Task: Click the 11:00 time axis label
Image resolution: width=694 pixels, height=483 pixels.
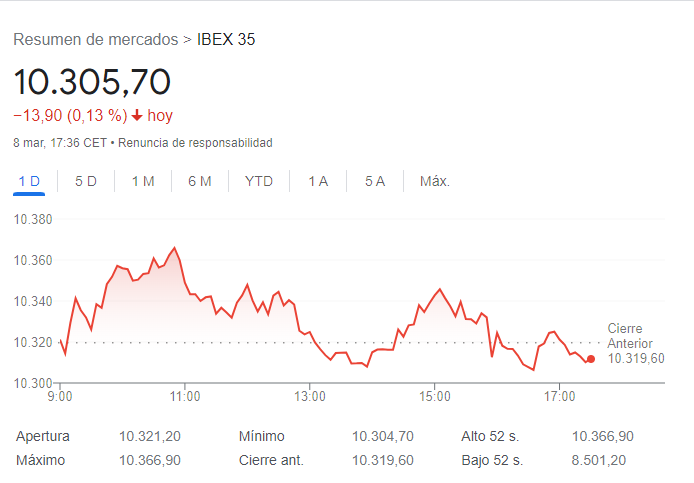Action: point(185,397)
